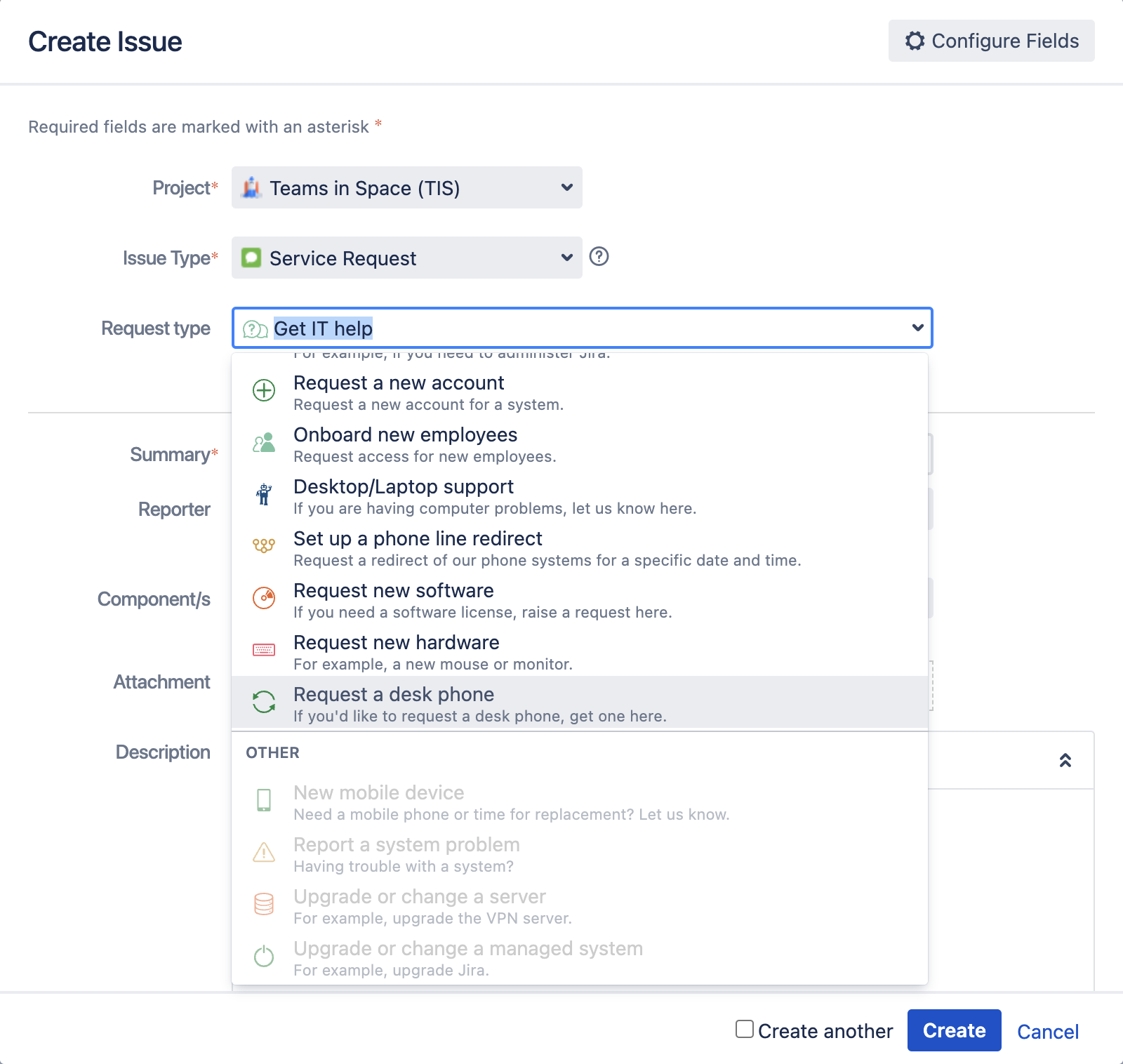
Task: Open Configure Fields settings
Action: click(991, 41)
